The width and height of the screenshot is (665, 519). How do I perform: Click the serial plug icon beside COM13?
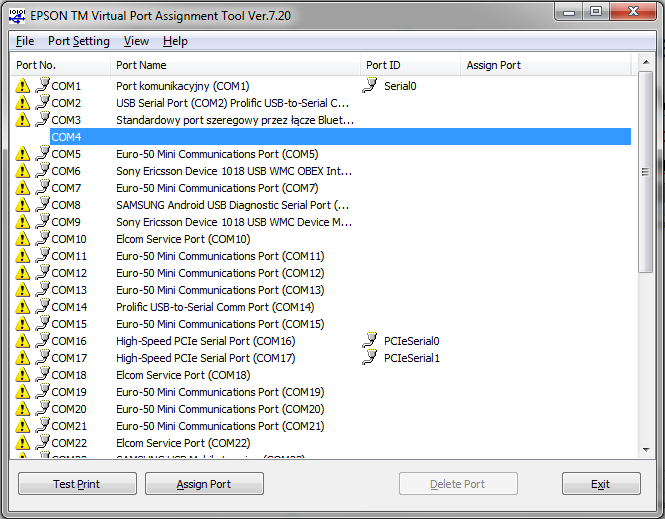pos(42,289)
